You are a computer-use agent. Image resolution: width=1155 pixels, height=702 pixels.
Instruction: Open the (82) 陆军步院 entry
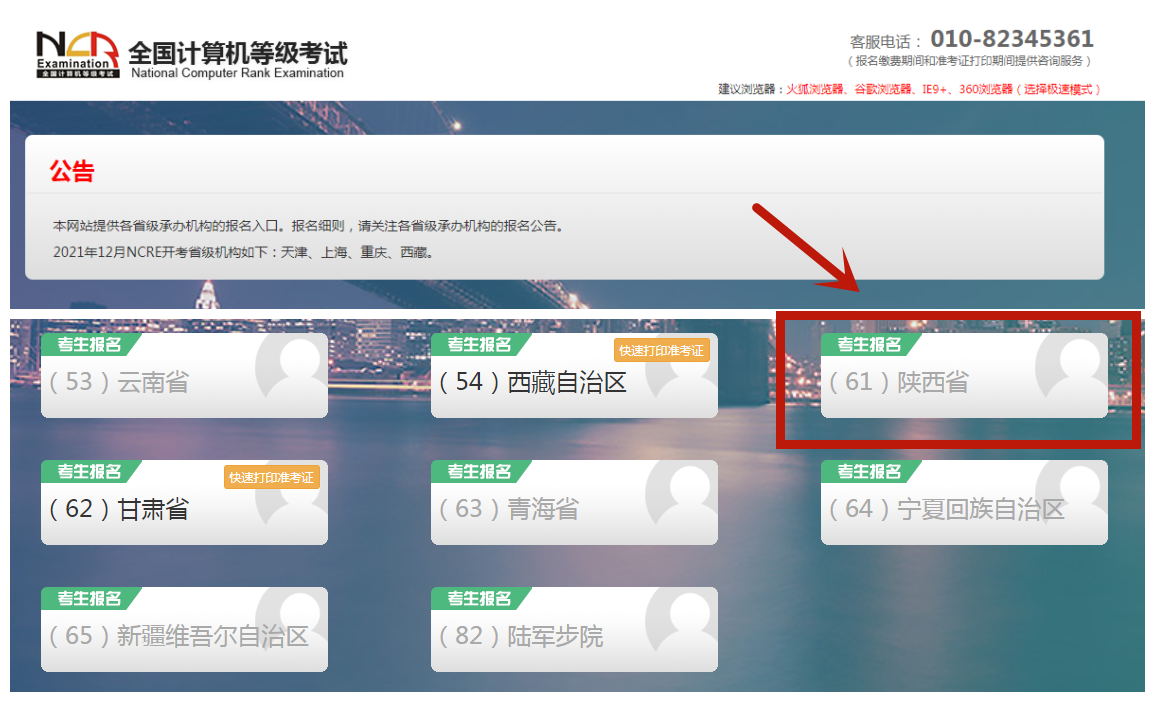tap(521, 637)
